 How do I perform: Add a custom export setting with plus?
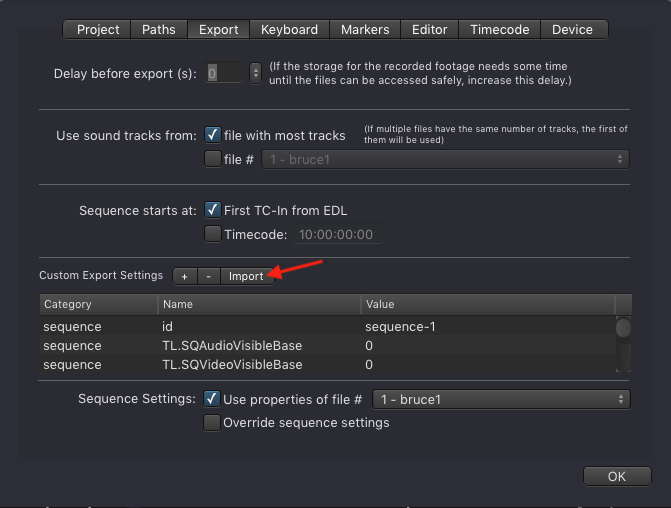(184, 276)
